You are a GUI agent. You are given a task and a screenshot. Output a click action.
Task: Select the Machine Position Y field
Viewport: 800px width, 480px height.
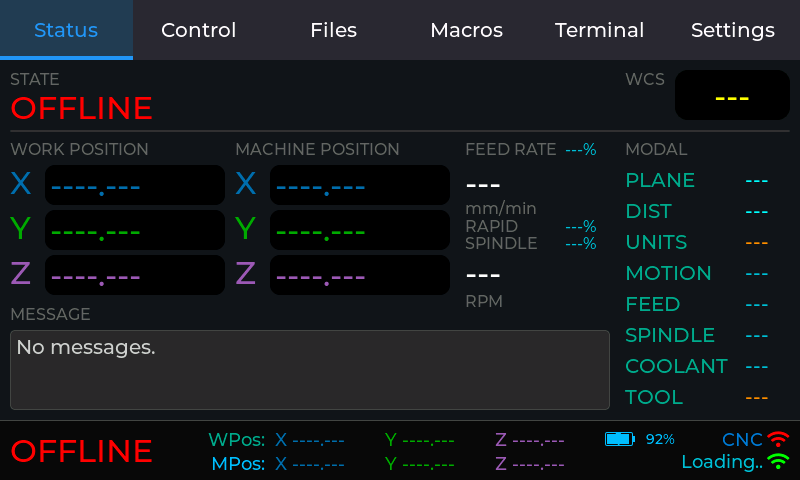tap(360, 230)
